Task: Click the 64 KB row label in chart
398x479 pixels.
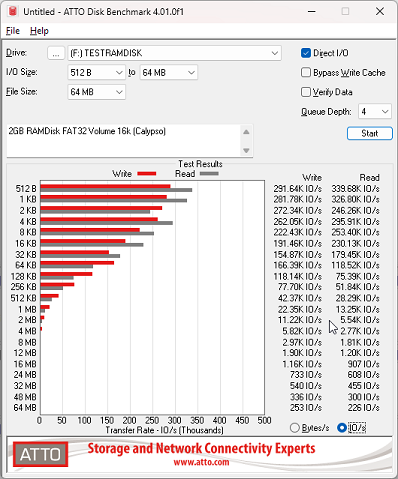Action: 26,265
